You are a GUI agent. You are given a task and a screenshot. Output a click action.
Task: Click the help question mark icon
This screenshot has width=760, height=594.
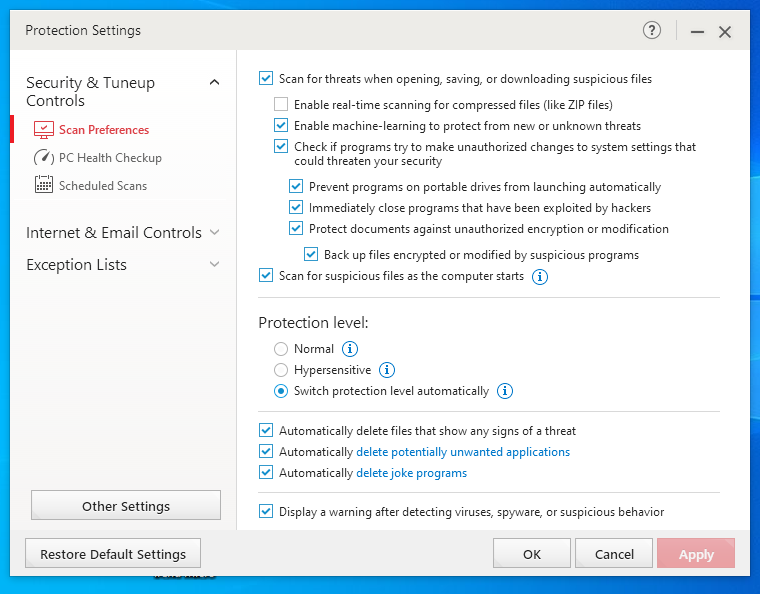(652, 31)
